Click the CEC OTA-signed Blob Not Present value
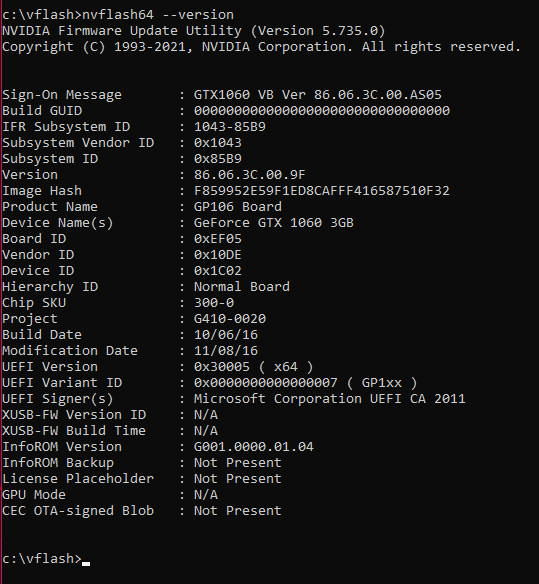539x584 pixels. 238,511
